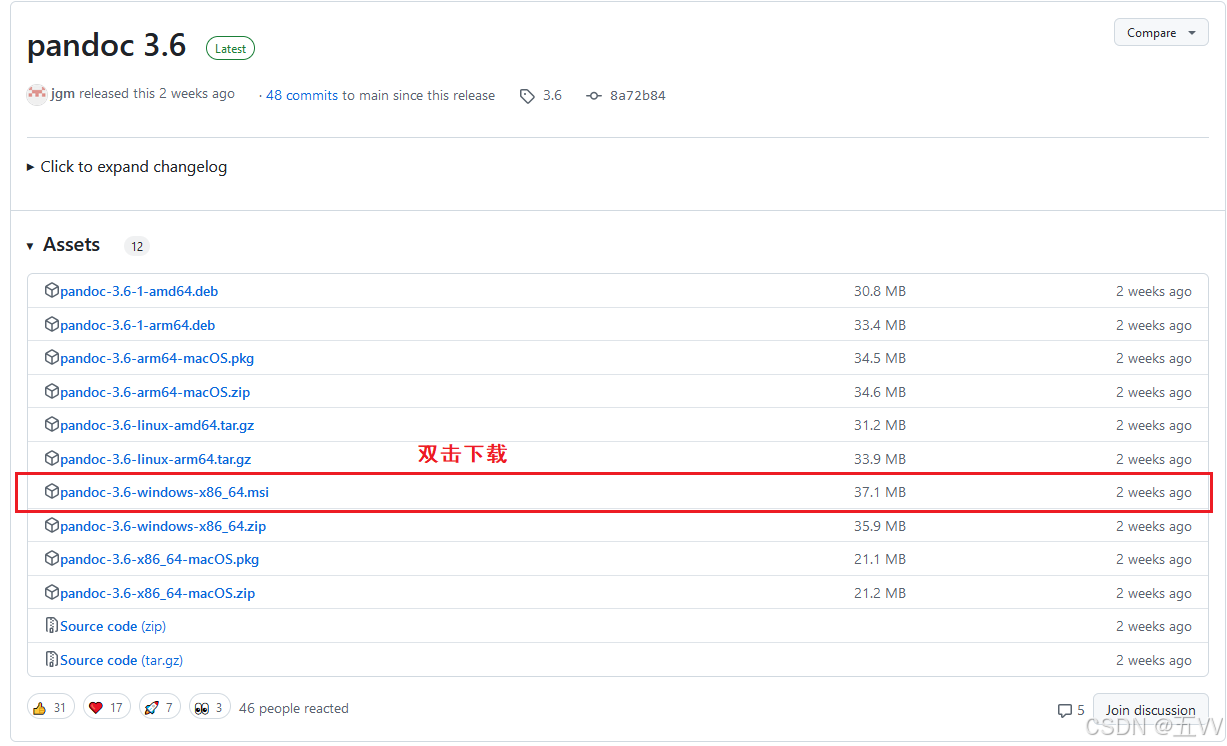Click the 46 people reacted text
This screenshot has width=1227, height=746.
294,708
